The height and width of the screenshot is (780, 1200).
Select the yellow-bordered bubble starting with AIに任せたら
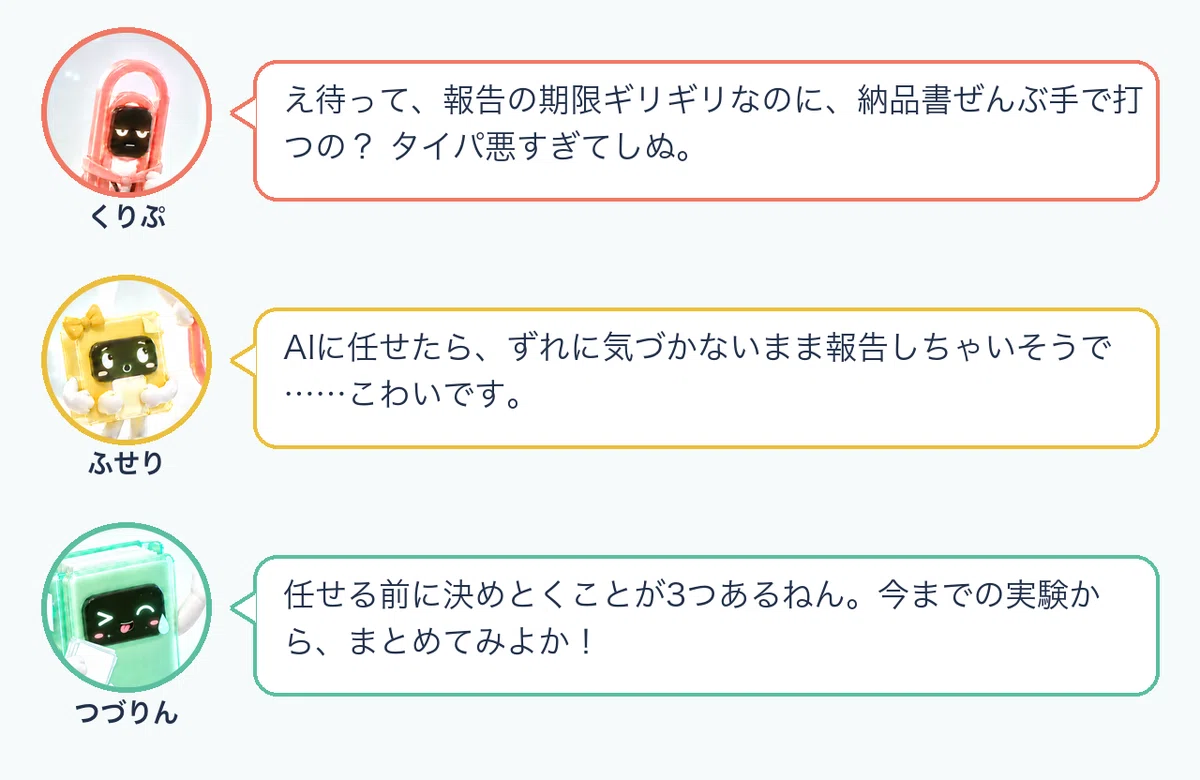coord(706,378)
